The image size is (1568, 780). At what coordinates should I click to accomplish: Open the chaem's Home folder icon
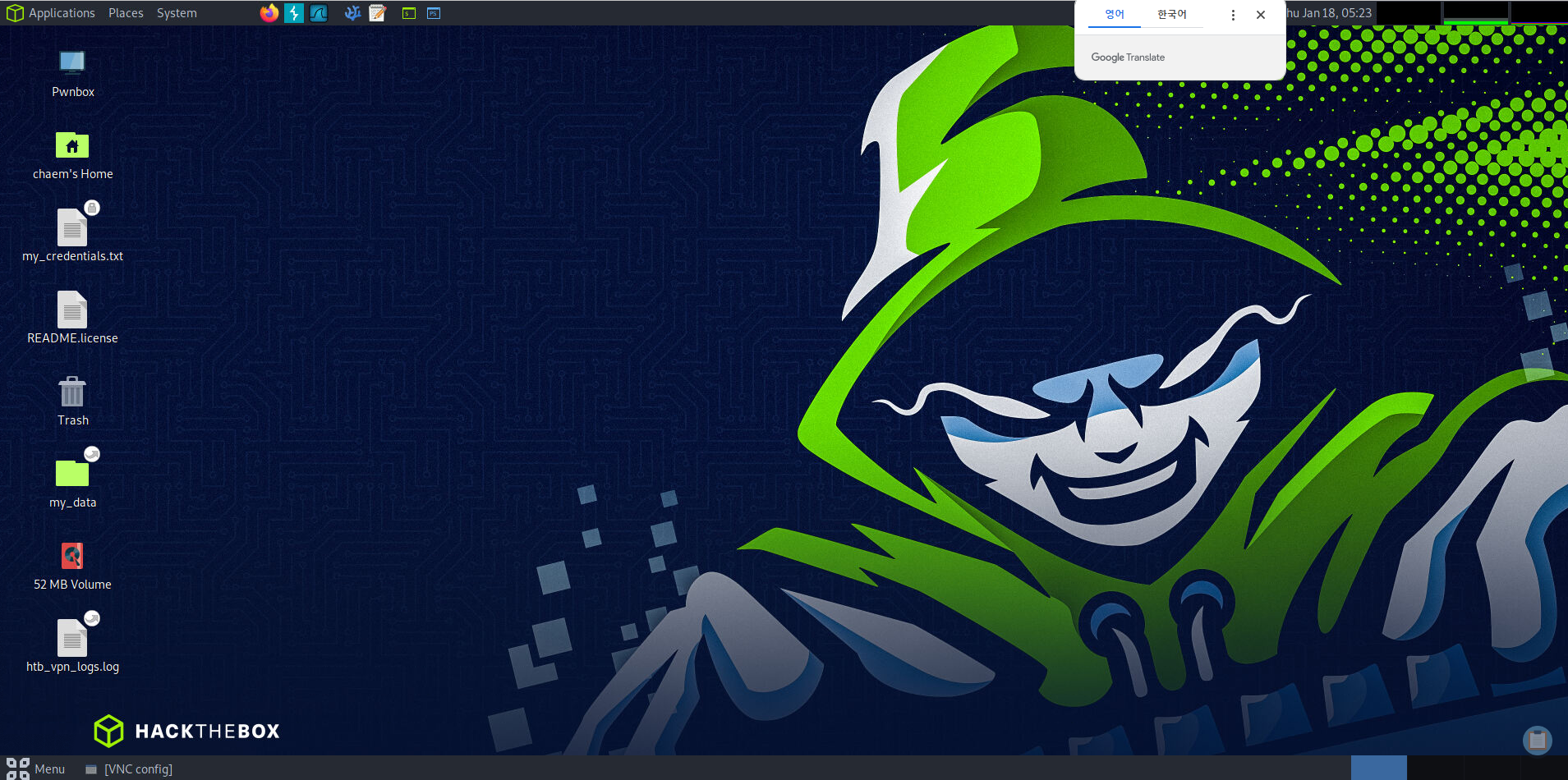72,145
